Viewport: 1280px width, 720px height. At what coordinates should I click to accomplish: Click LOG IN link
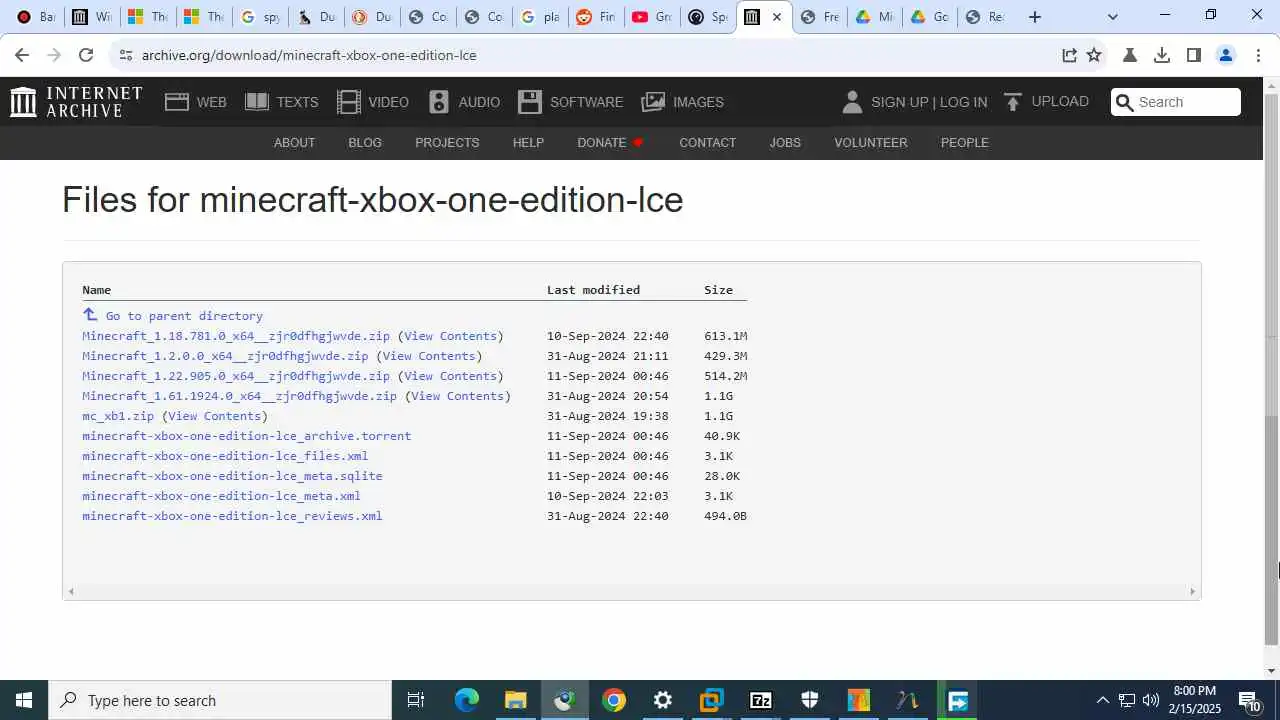(963, 102)
